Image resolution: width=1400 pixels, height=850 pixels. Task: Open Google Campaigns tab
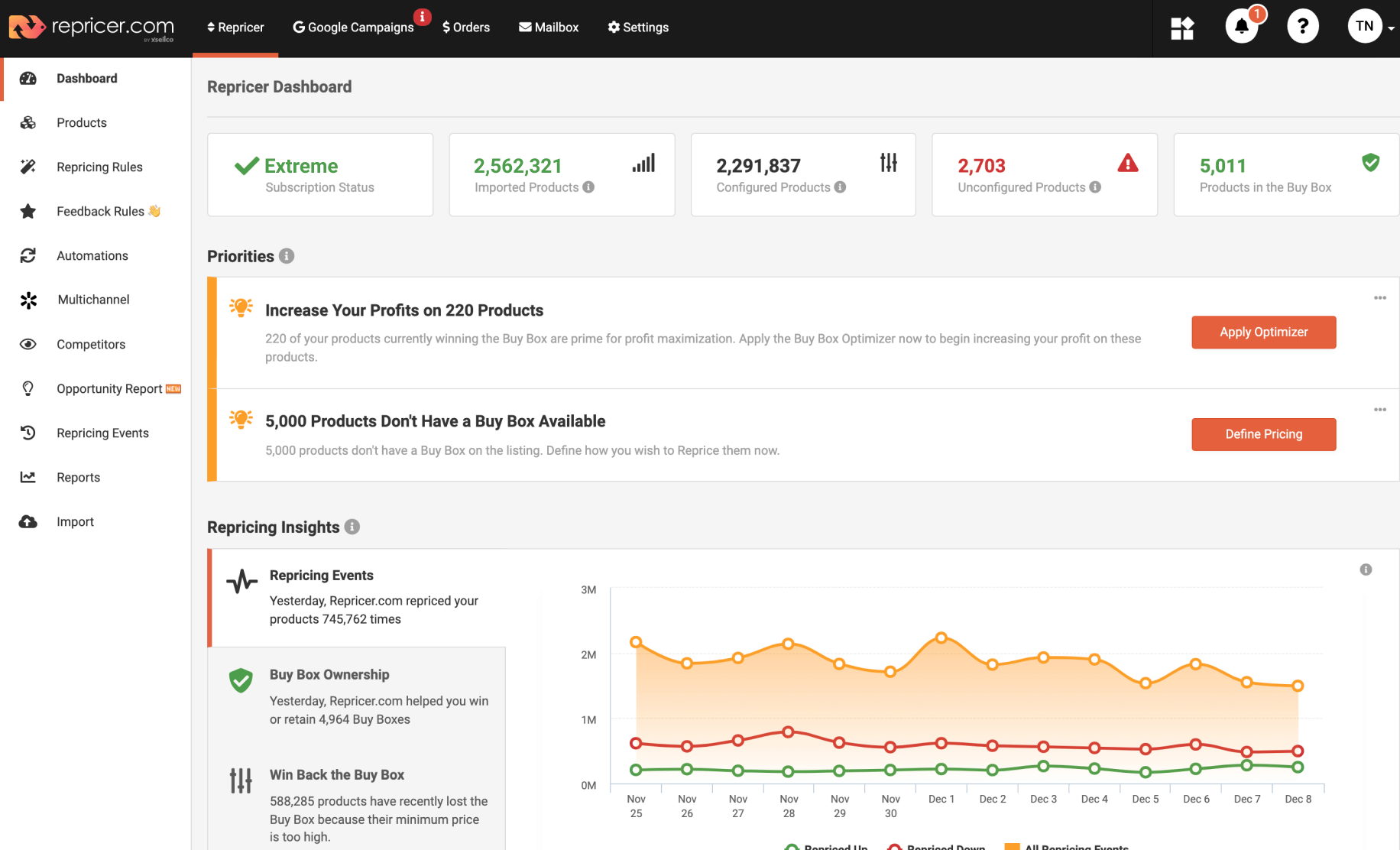pyautogui.click(x=353, y=28)
